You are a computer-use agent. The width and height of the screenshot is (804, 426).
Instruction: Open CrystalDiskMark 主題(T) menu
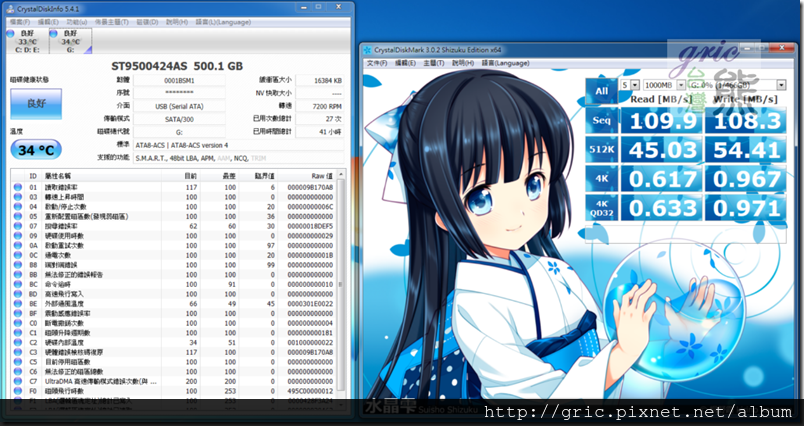tap(434, 63)
